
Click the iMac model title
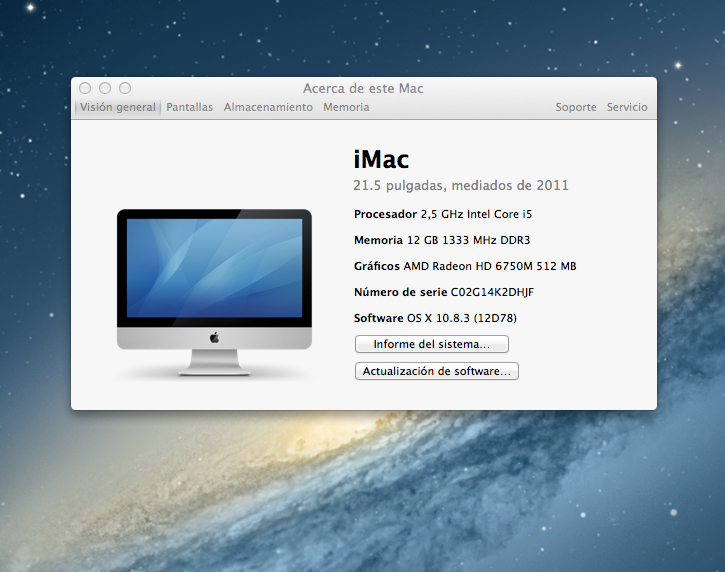[381, 160]
